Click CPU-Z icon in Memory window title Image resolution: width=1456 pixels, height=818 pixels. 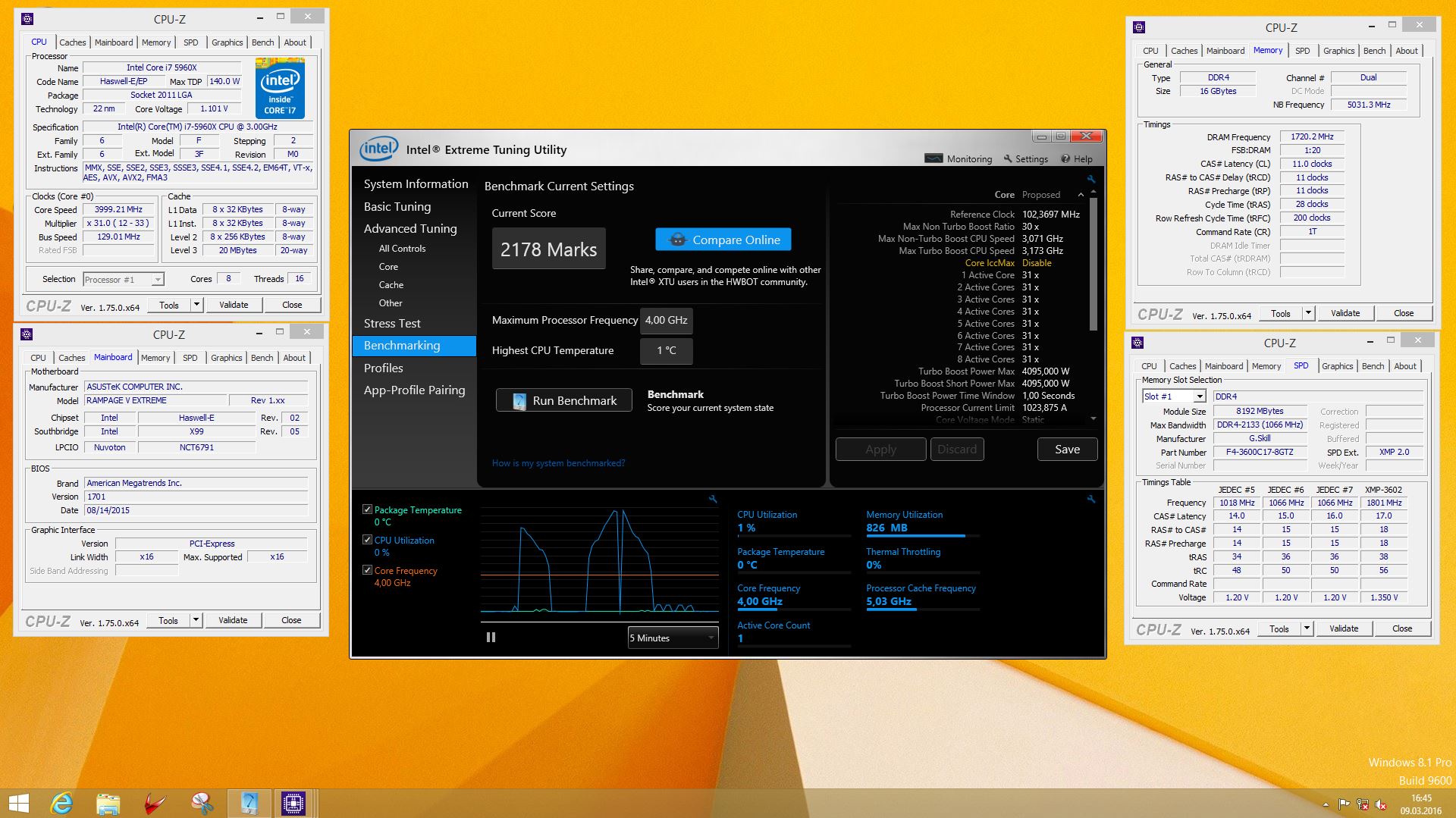(x=1139, y=27)
